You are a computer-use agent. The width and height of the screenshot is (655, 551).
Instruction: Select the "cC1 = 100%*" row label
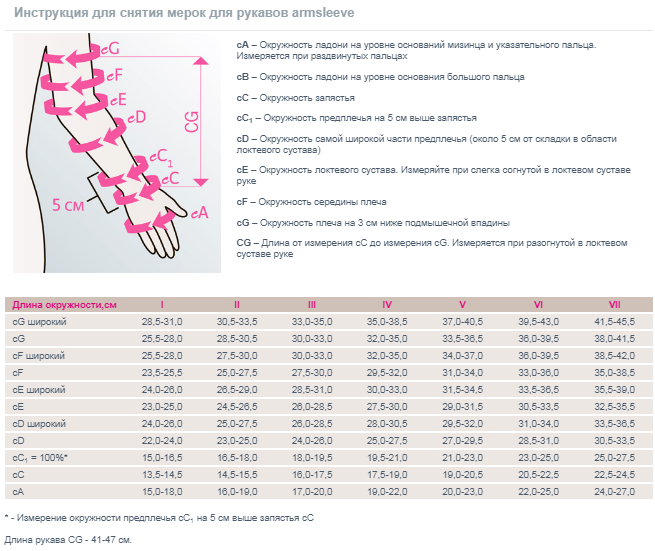40,457
